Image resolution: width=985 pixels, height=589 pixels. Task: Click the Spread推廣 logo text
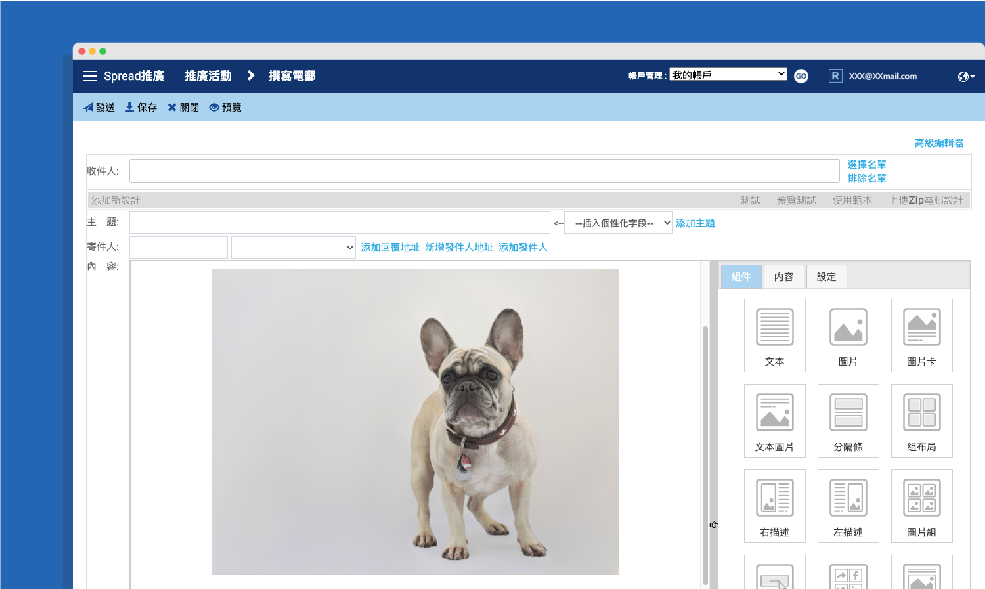click(134, 76)
